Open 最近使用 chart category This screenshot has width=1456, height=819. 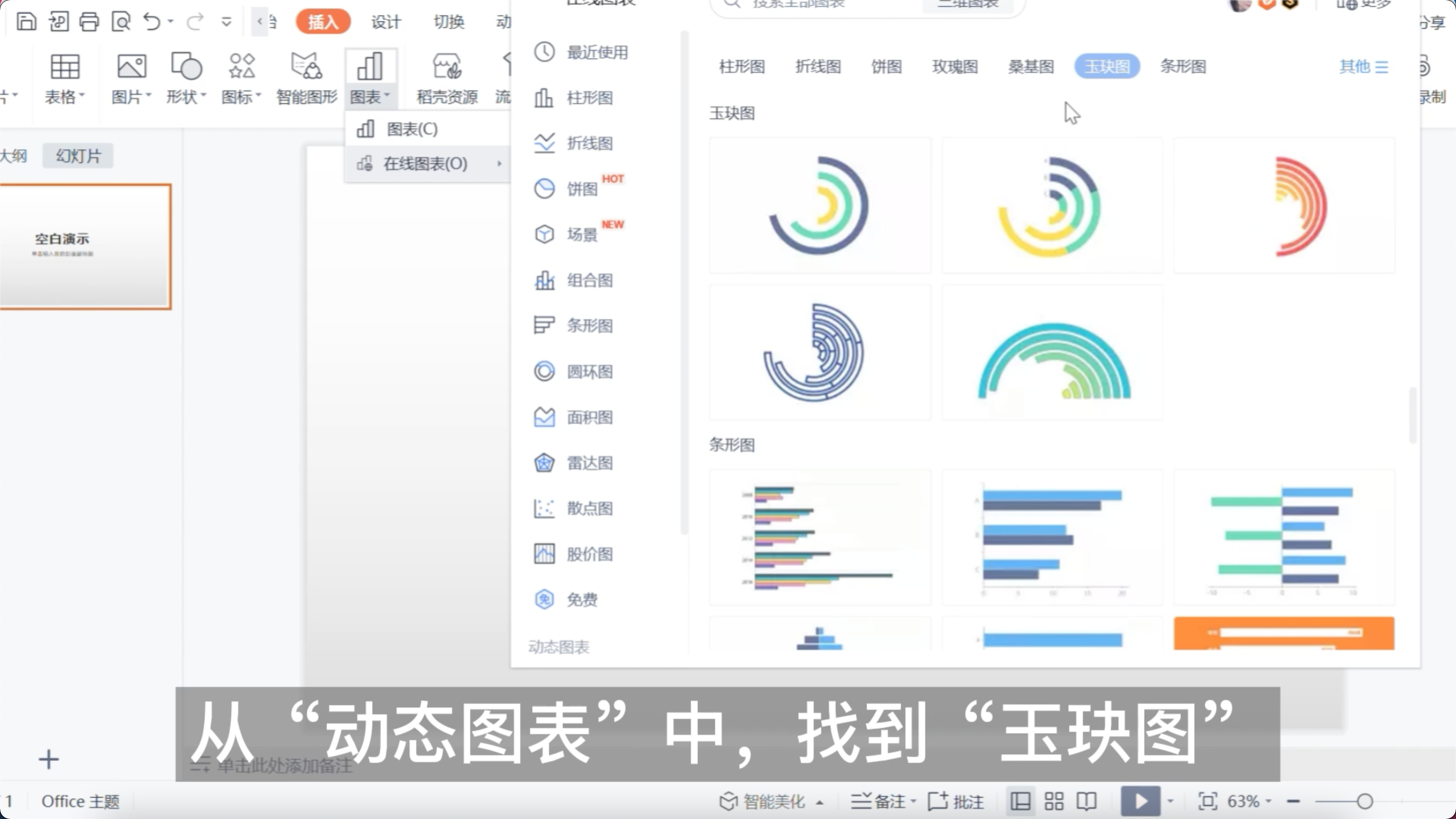(x=581, y=53)
